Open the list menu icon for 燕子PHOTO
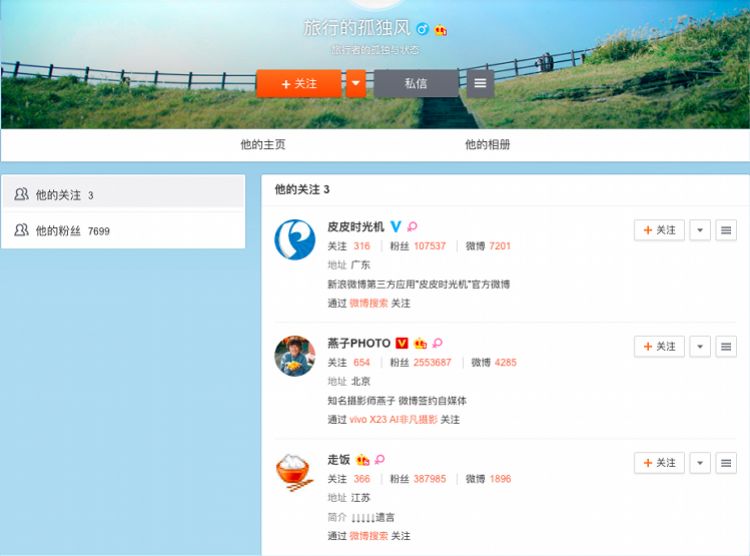This screenshot has height=556, width=750. pyautogui.click(x=726, y=346)
